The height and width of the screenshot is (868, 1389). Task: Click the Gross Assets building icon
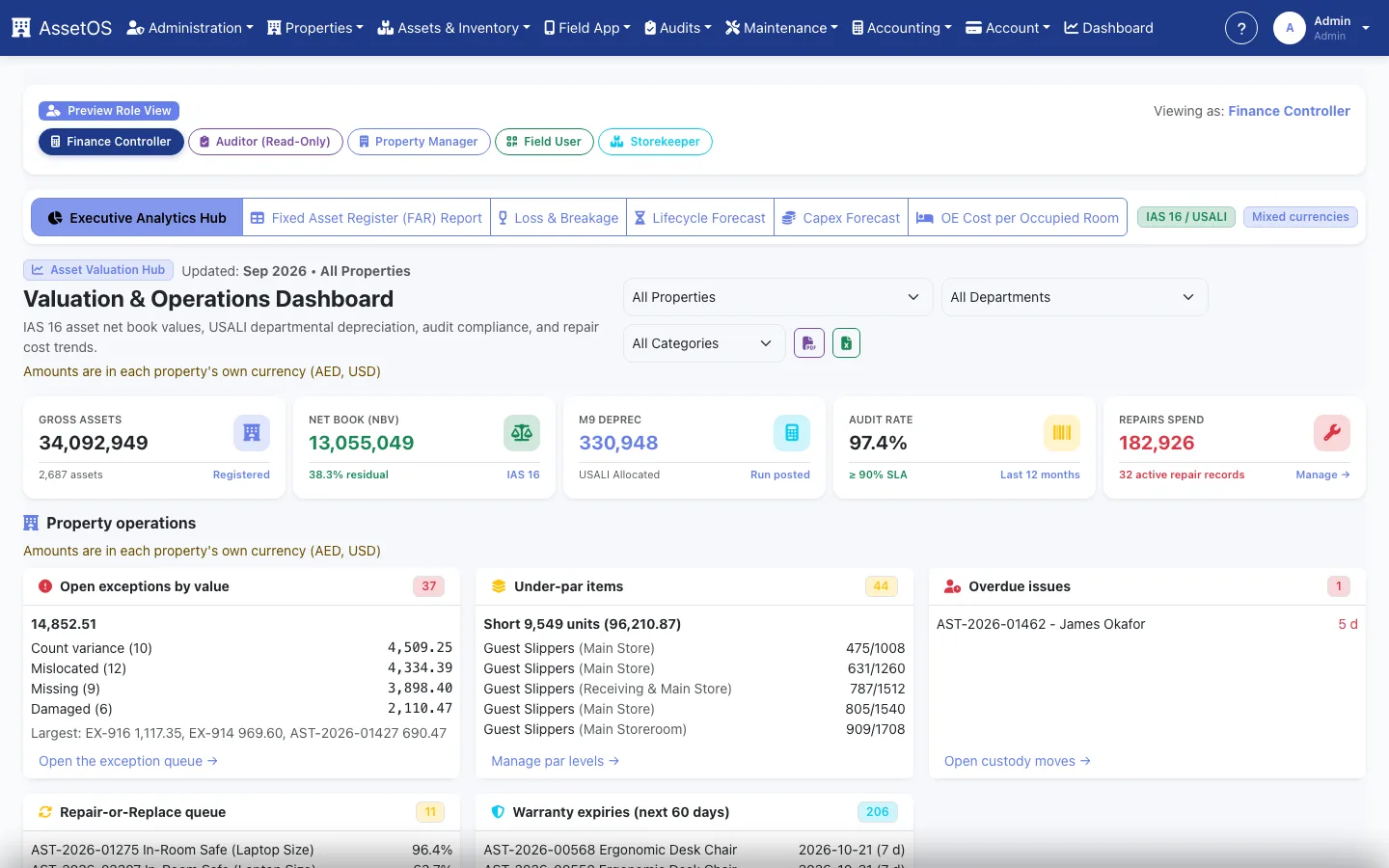[x=252, y=433]
